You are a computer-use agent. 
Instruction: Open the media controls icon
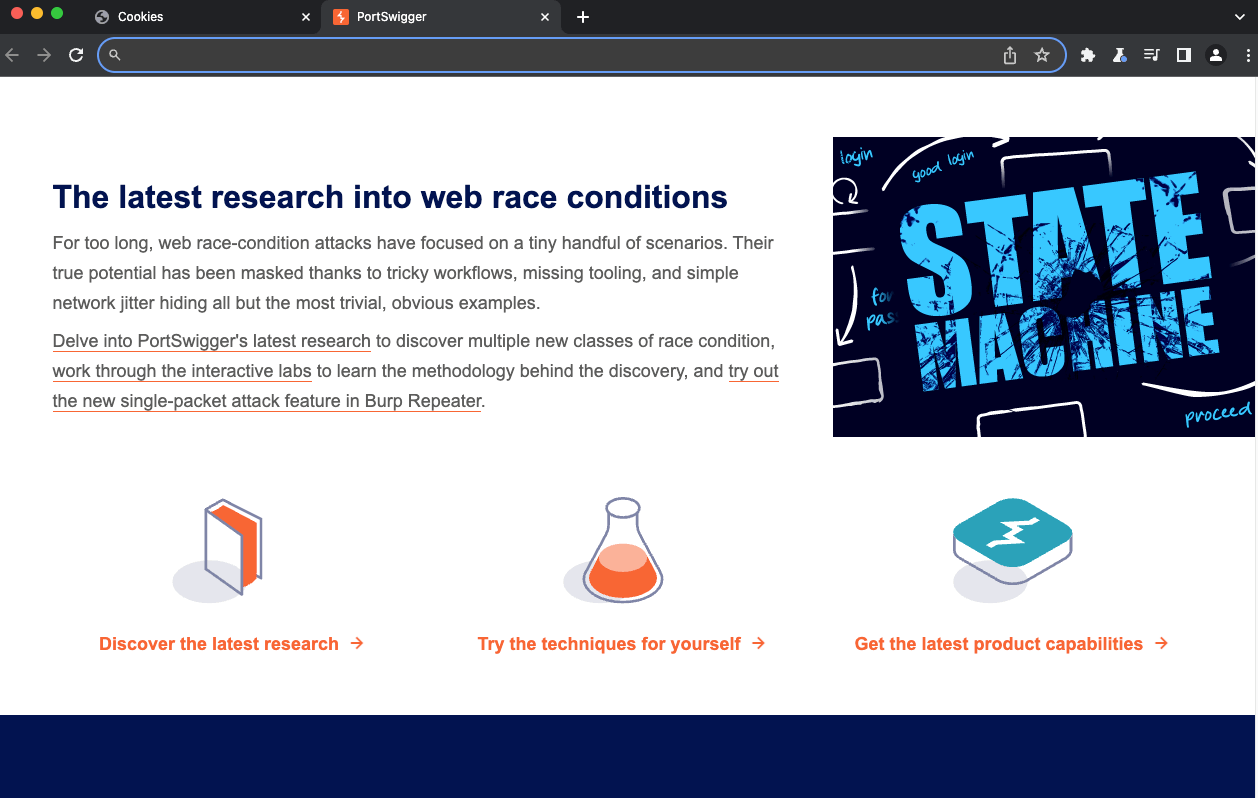click(1152, 55)
